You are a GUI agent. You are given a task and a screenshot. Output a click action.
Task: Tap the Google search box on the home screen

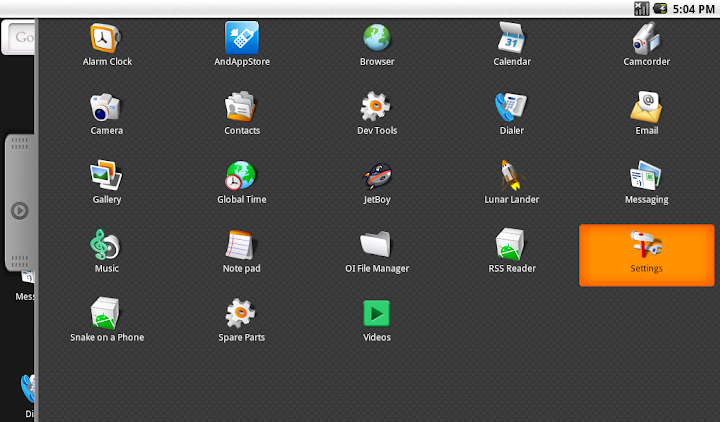[x=18, y=37]
